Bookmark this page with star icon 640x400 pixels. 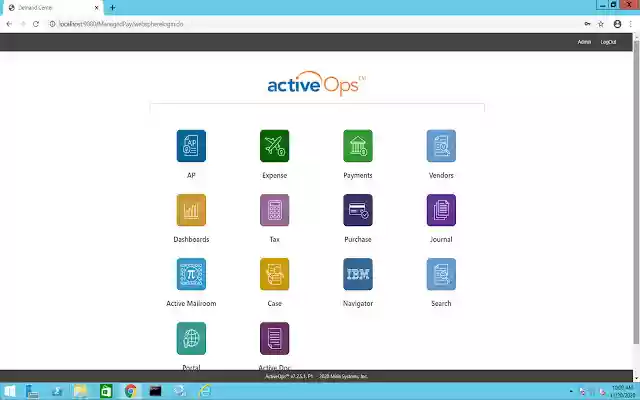pos(601,24)
